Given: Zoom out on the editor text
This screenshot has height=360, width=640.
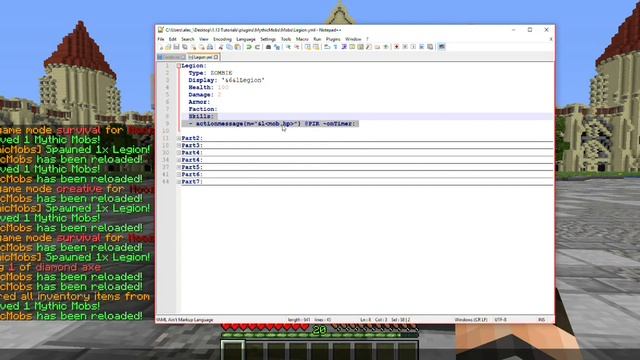Looking at the screenshot, I should tap(297, 47).
